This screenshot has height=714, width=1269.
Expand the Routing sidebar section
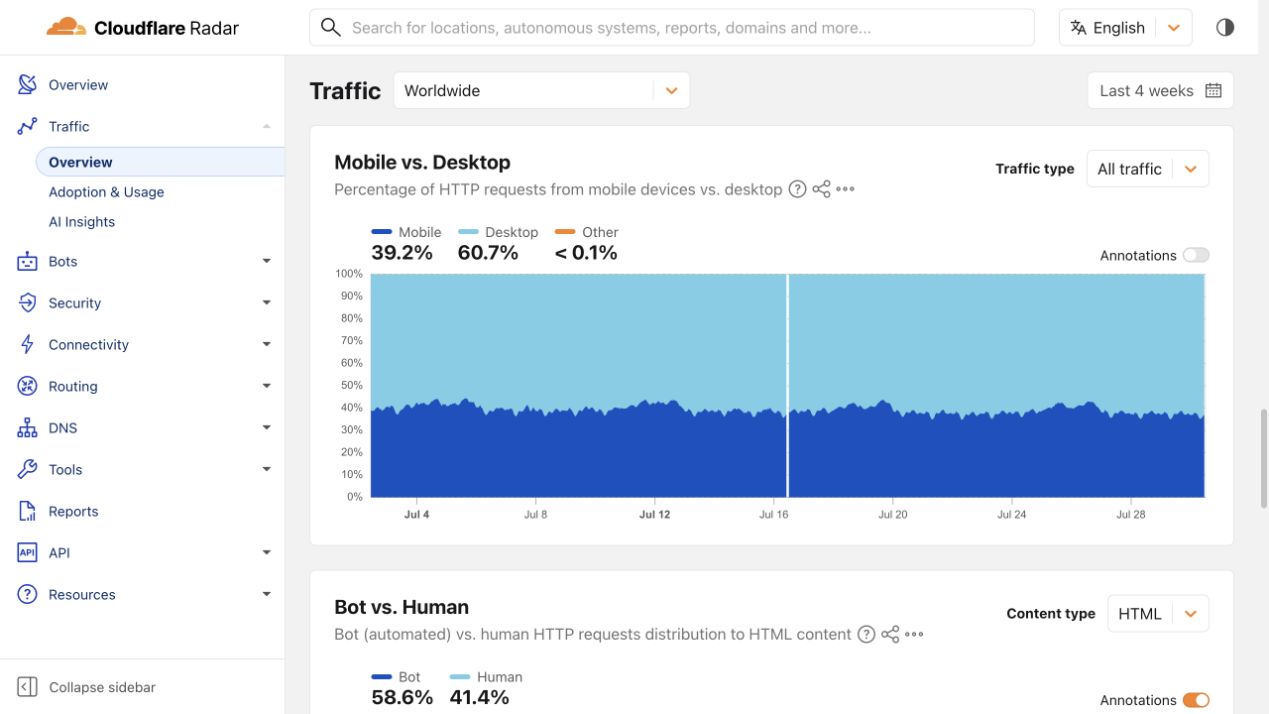point(266,386)
